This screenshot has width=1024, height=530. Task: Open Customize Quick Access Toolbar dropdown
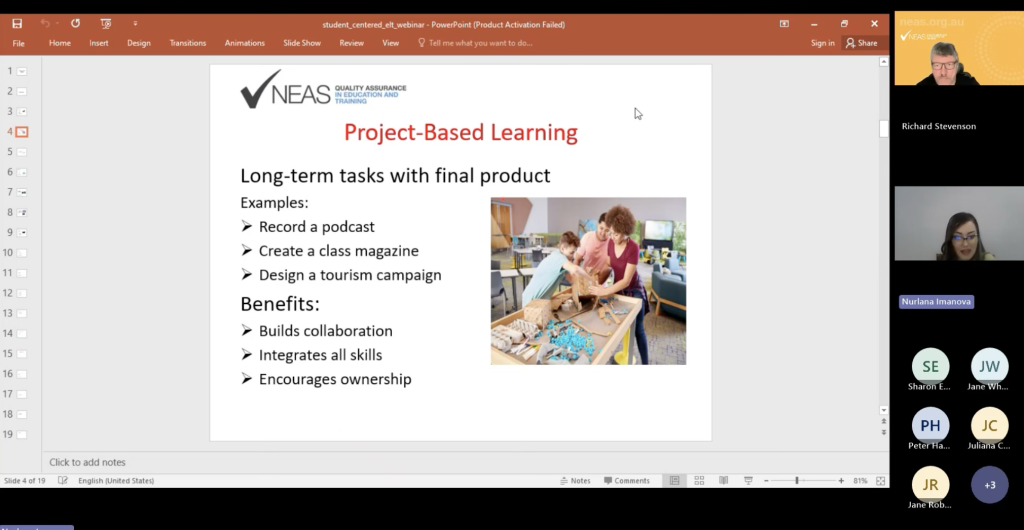tap(135, 23)
